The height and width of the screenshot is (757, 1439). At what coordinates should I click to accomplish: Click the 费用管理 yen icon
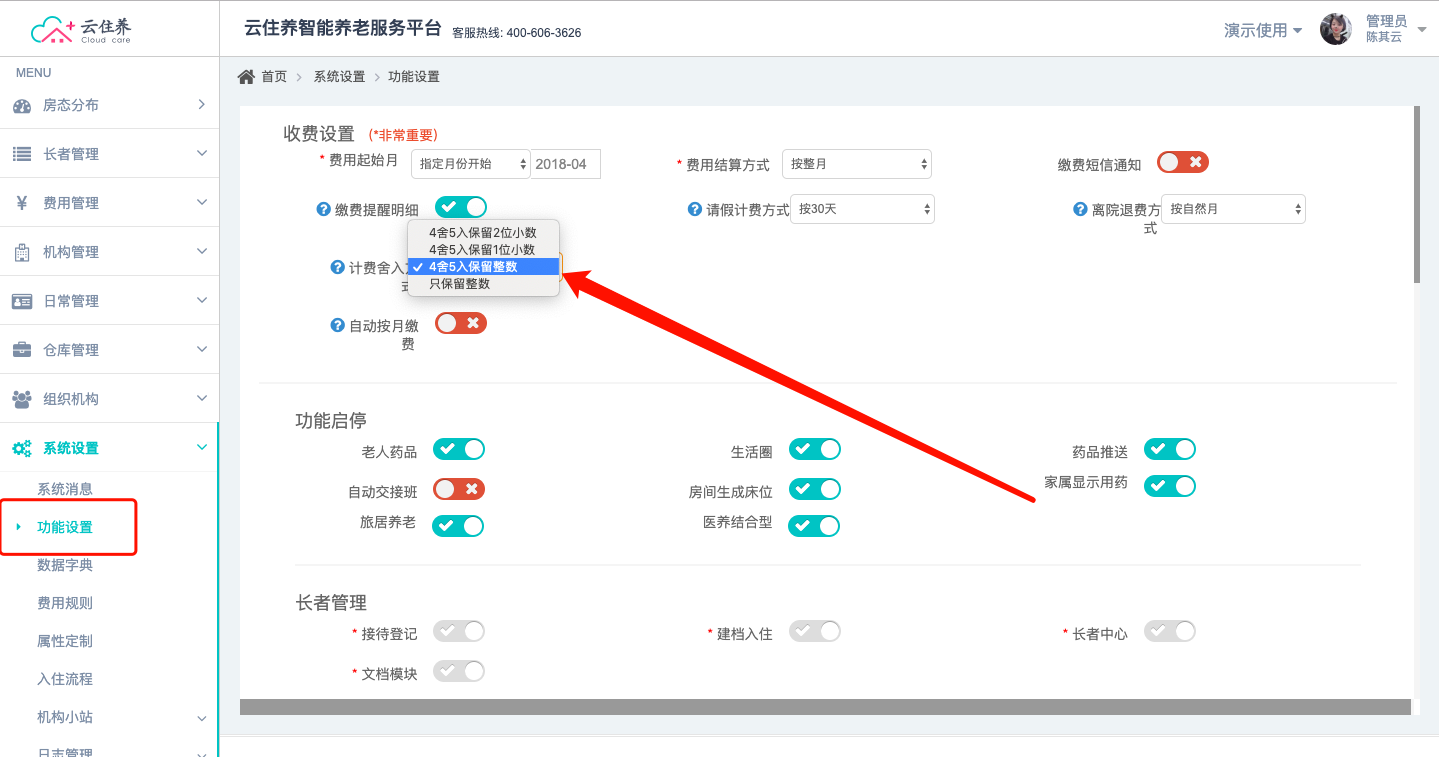21,203
